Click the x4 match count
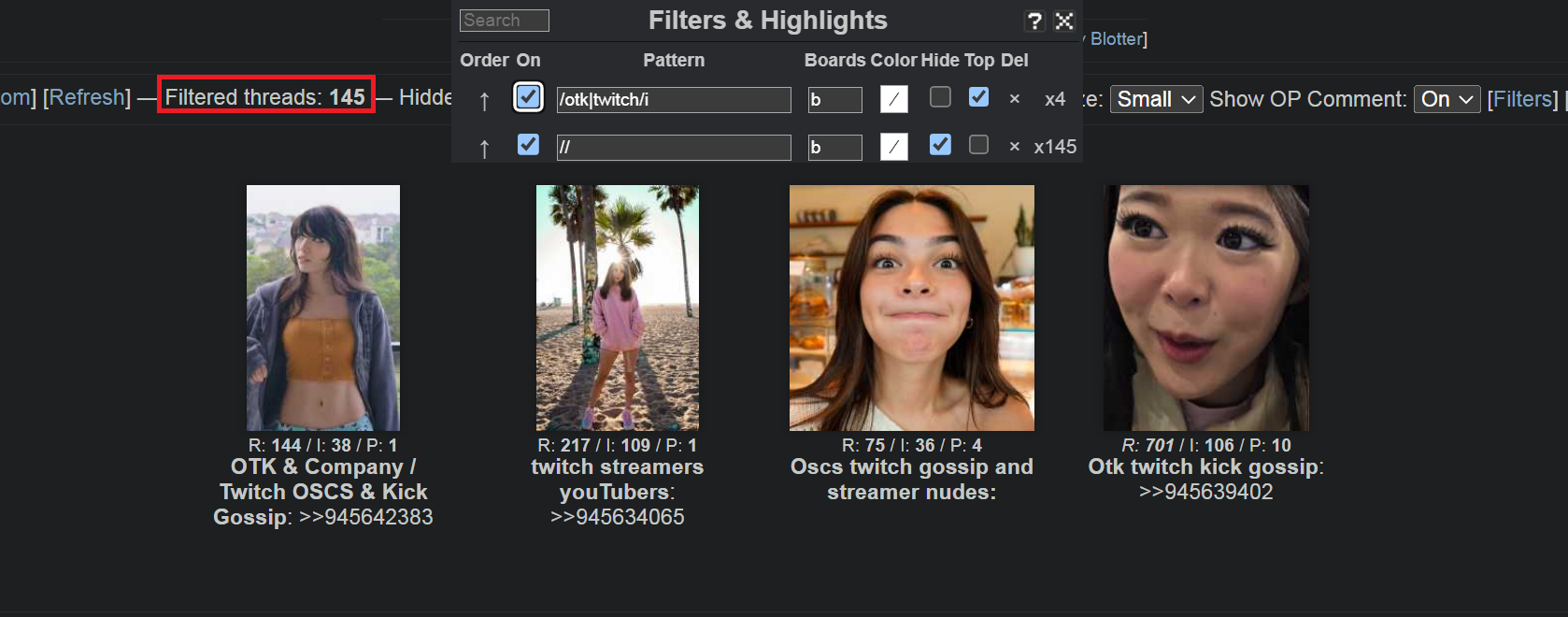The height and width of the screenshot is (617, 1568). click(1055, 99)
